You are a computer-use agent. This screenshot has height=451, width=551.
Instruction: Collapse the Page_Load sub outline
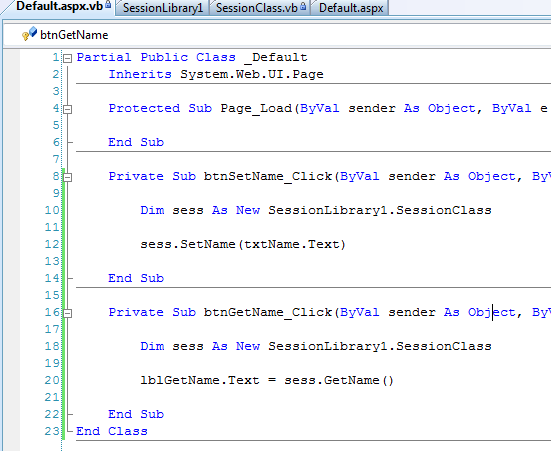click(x=67, y=109)
